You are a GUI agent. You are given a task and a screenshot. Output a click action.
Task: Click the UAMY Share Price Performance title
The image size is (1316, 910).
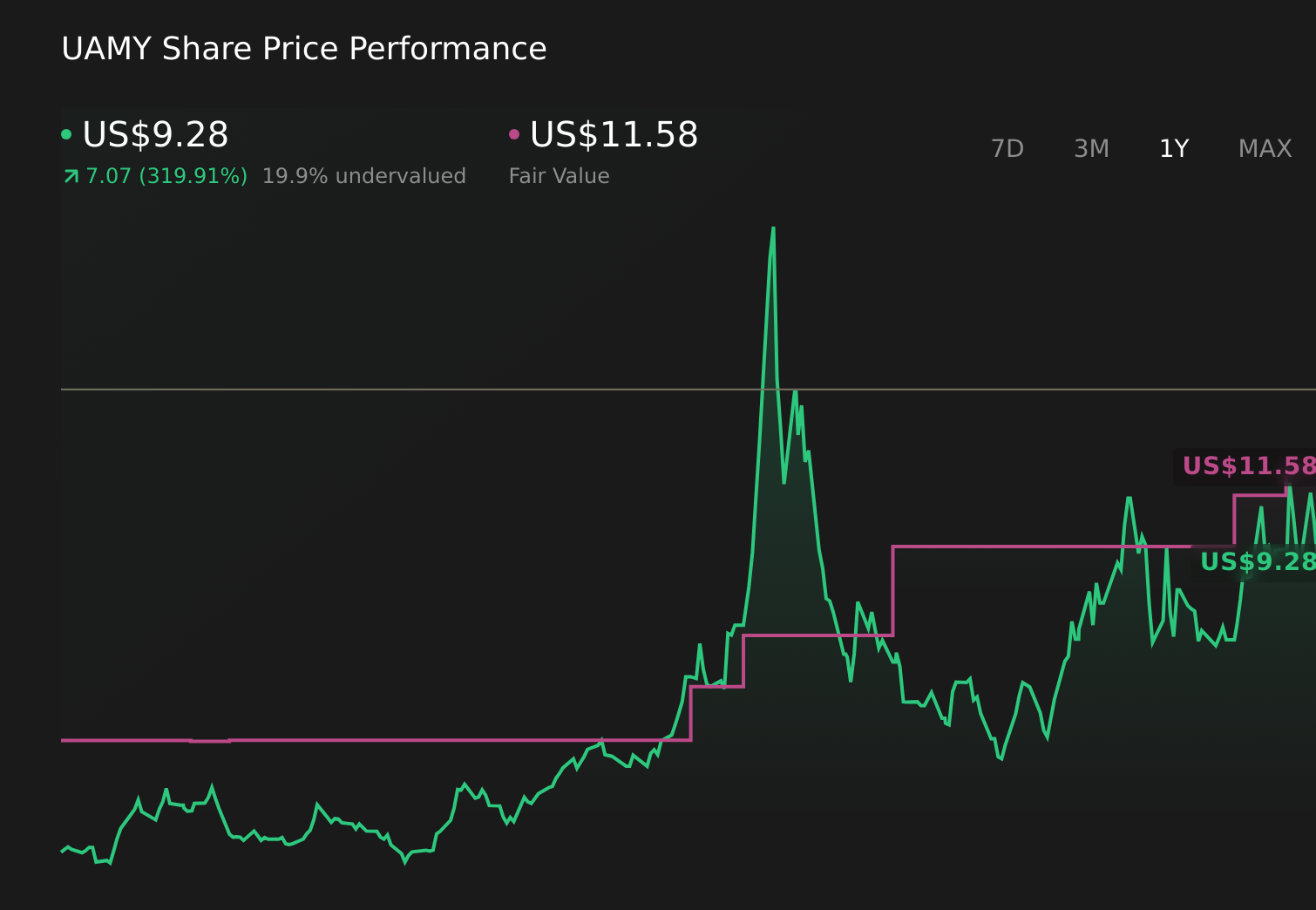[303, 49]
